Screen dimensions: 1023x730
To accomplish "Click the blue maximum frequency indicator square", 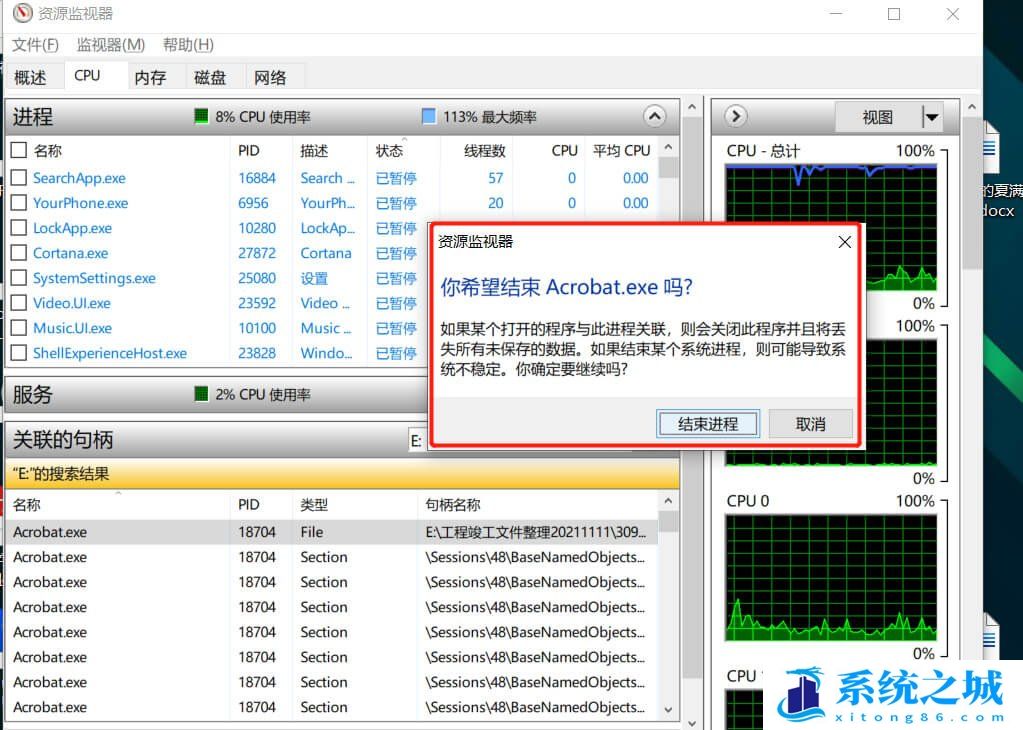I will click(x=429, y=117).
